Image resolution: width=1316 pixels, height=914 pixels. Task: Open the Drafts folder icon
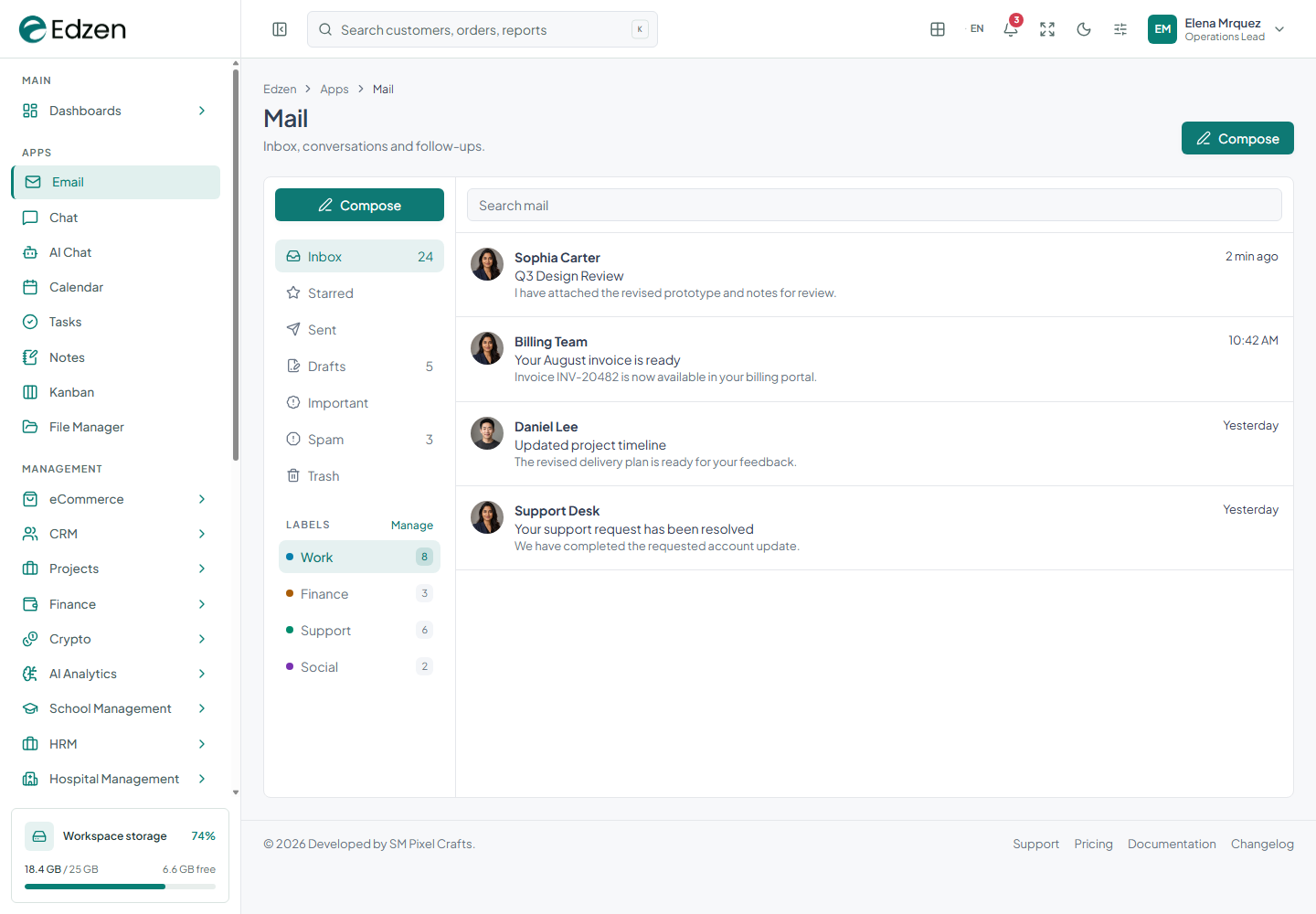click(x=293, y=366)
